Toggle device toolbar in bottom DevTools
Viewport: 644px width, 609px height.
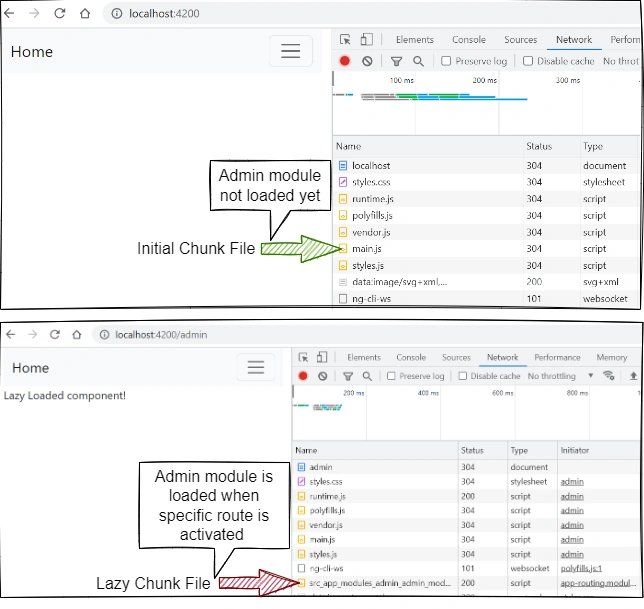pos(322,357)
